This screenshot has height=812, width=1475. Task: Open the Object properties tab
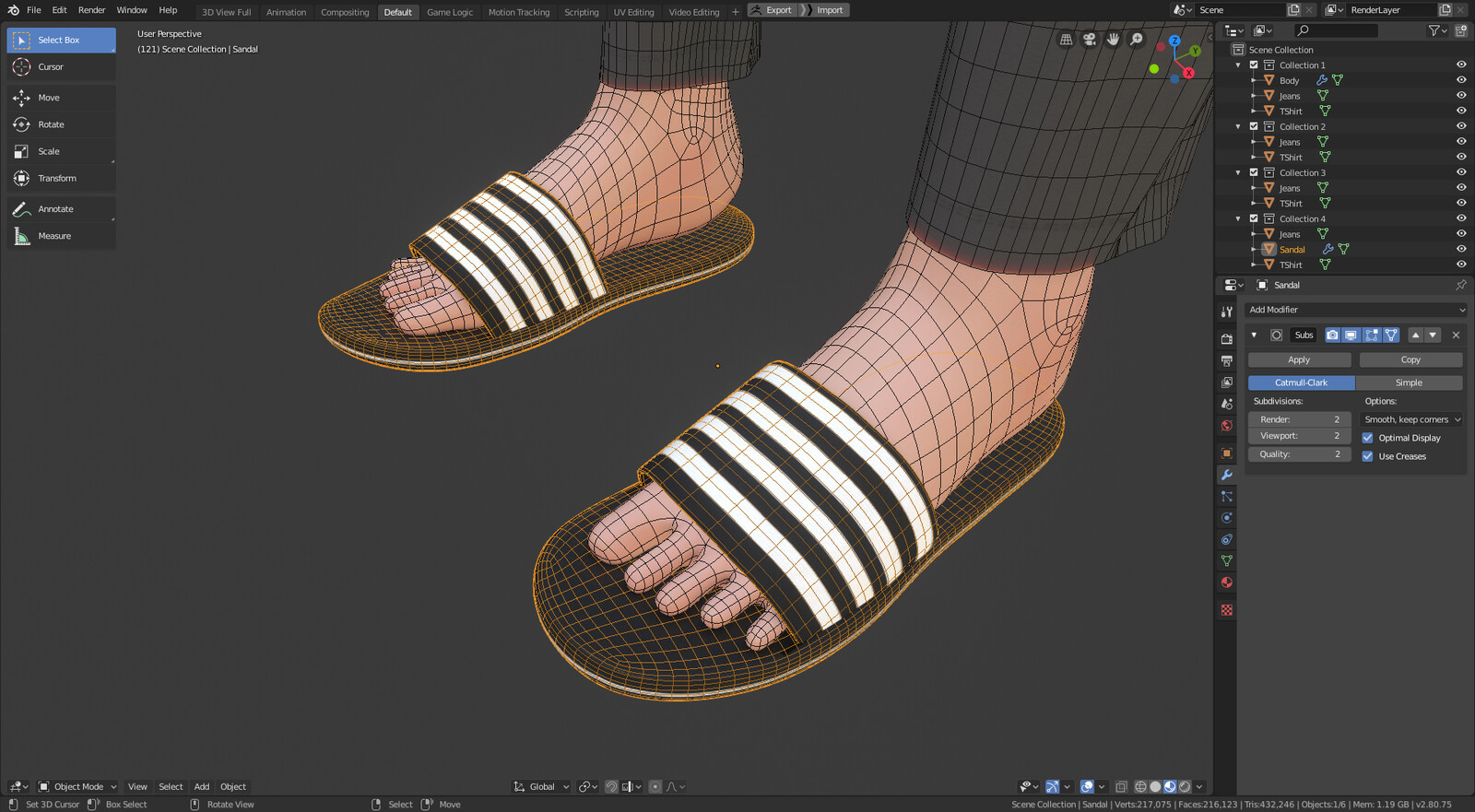(1226, 453)
